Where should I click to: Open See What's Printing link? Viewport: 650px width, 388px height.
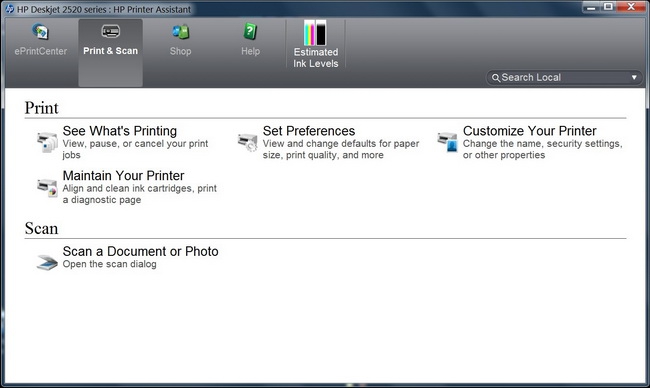120,131
